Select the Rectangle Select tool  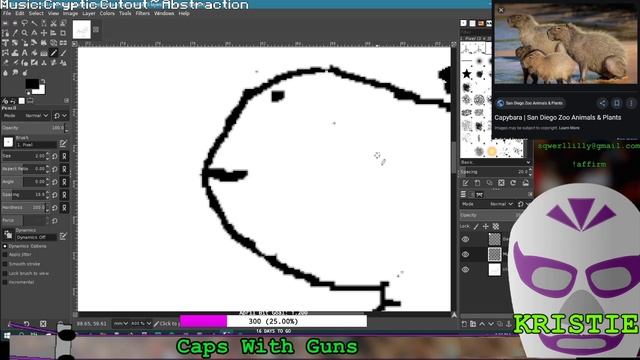(x=5, y=23)
